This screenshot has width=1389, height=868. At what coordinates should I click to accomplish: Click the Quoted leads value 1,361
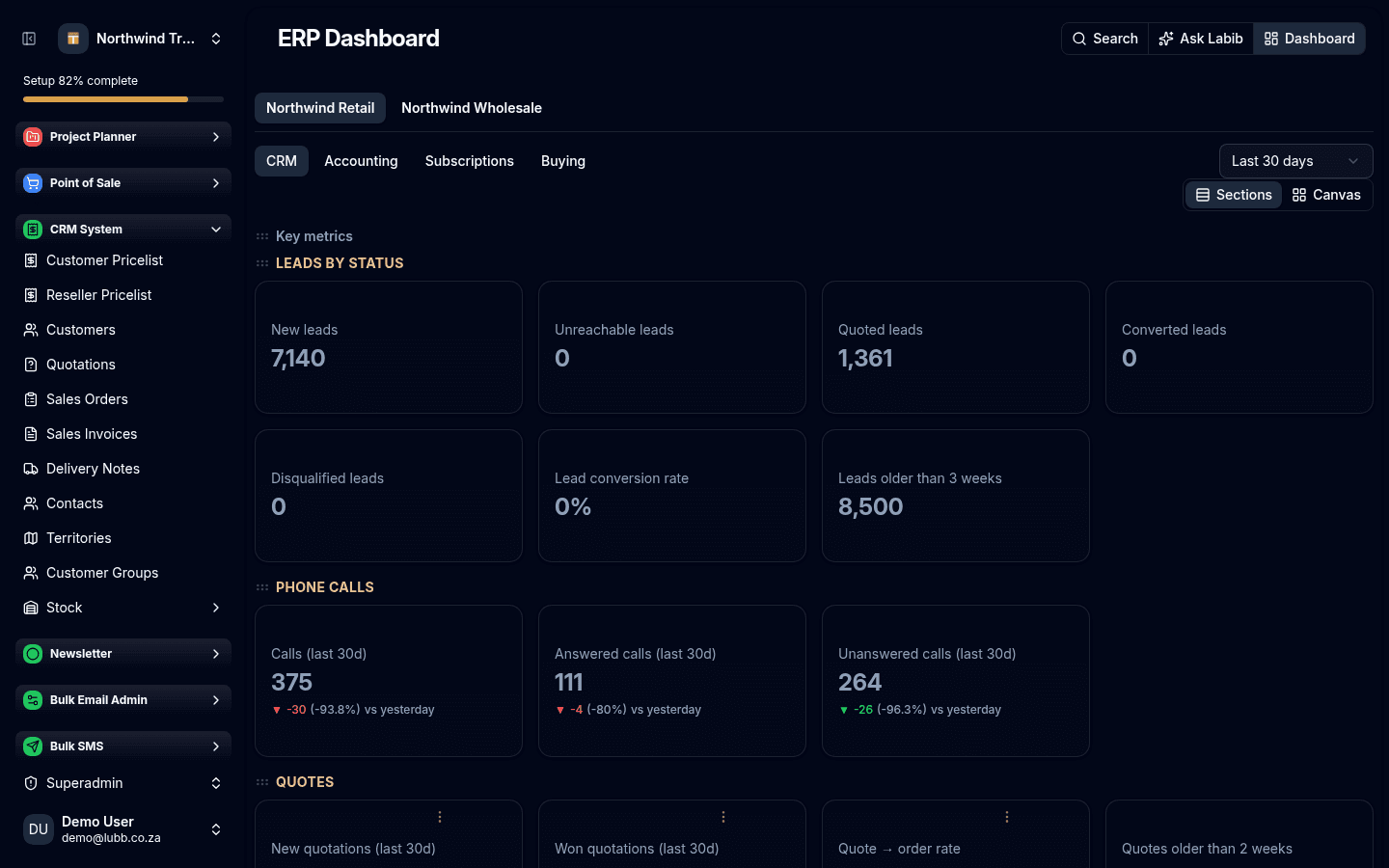pyautogui.click(x=865, y=359)
